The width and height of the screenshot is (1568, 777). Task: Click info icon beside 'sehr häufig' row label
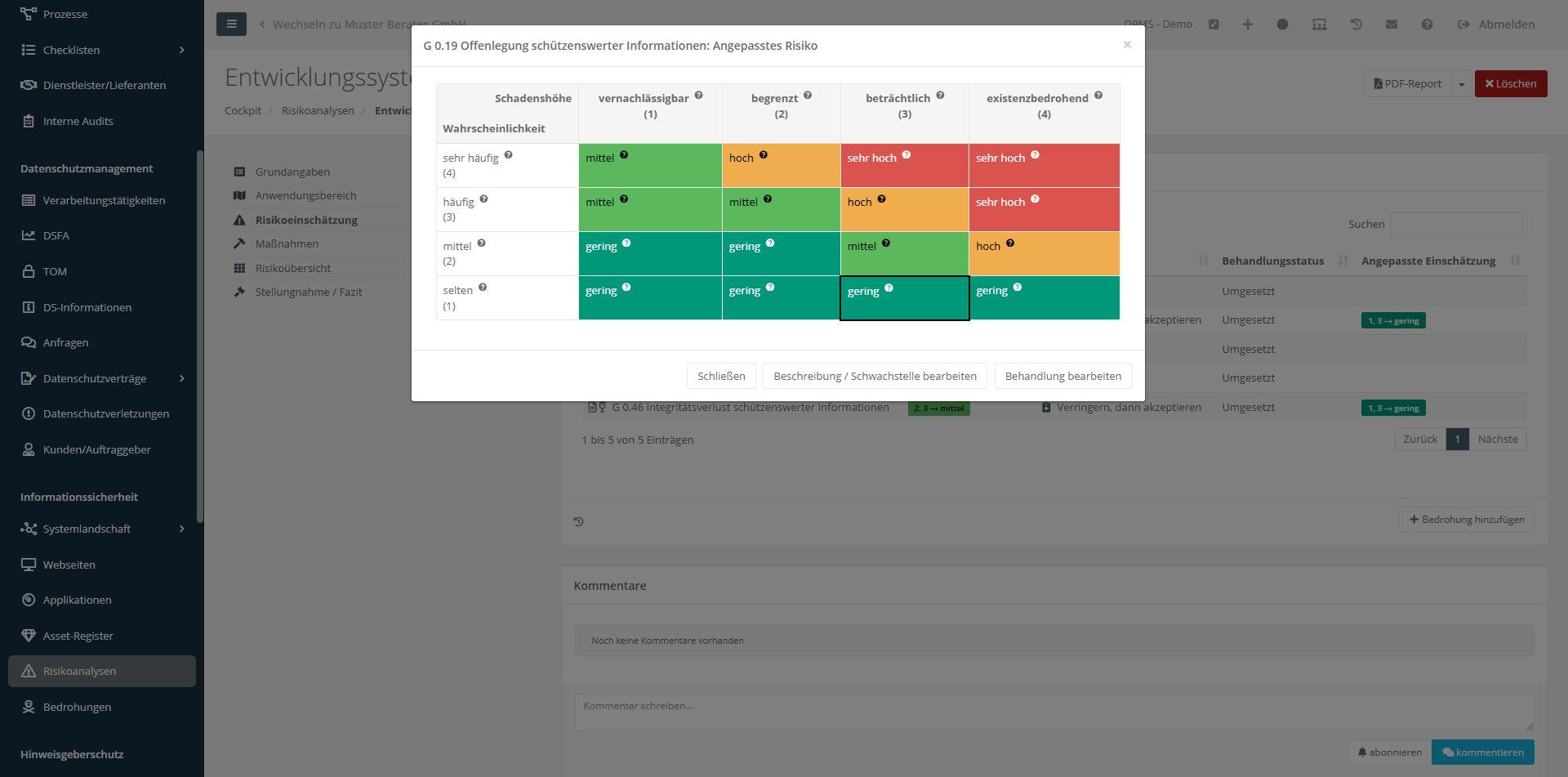point(508,155)
